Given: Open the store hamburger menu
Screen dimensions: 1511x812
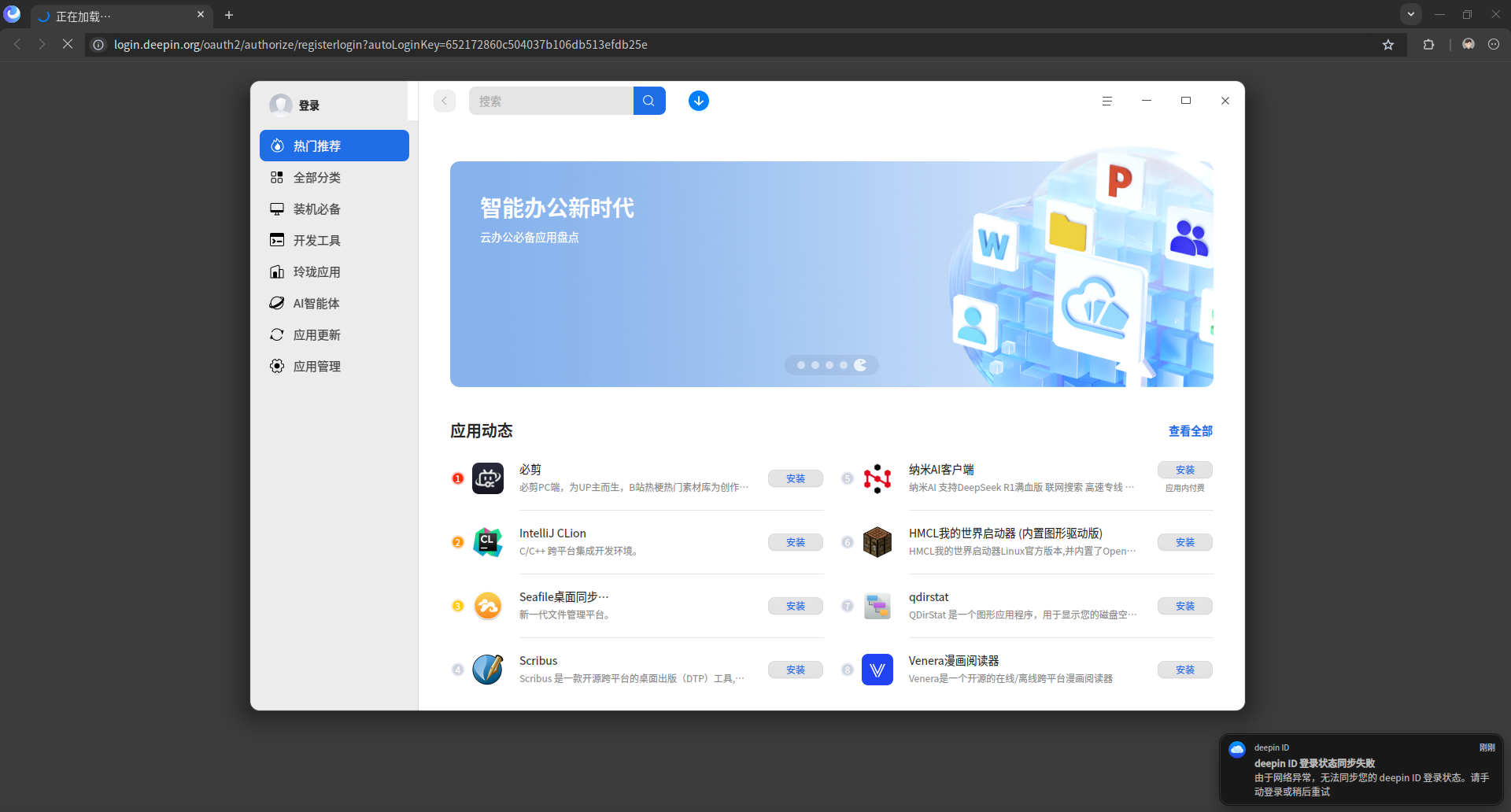Looking at the screenshot, I should coord(1106,101).
